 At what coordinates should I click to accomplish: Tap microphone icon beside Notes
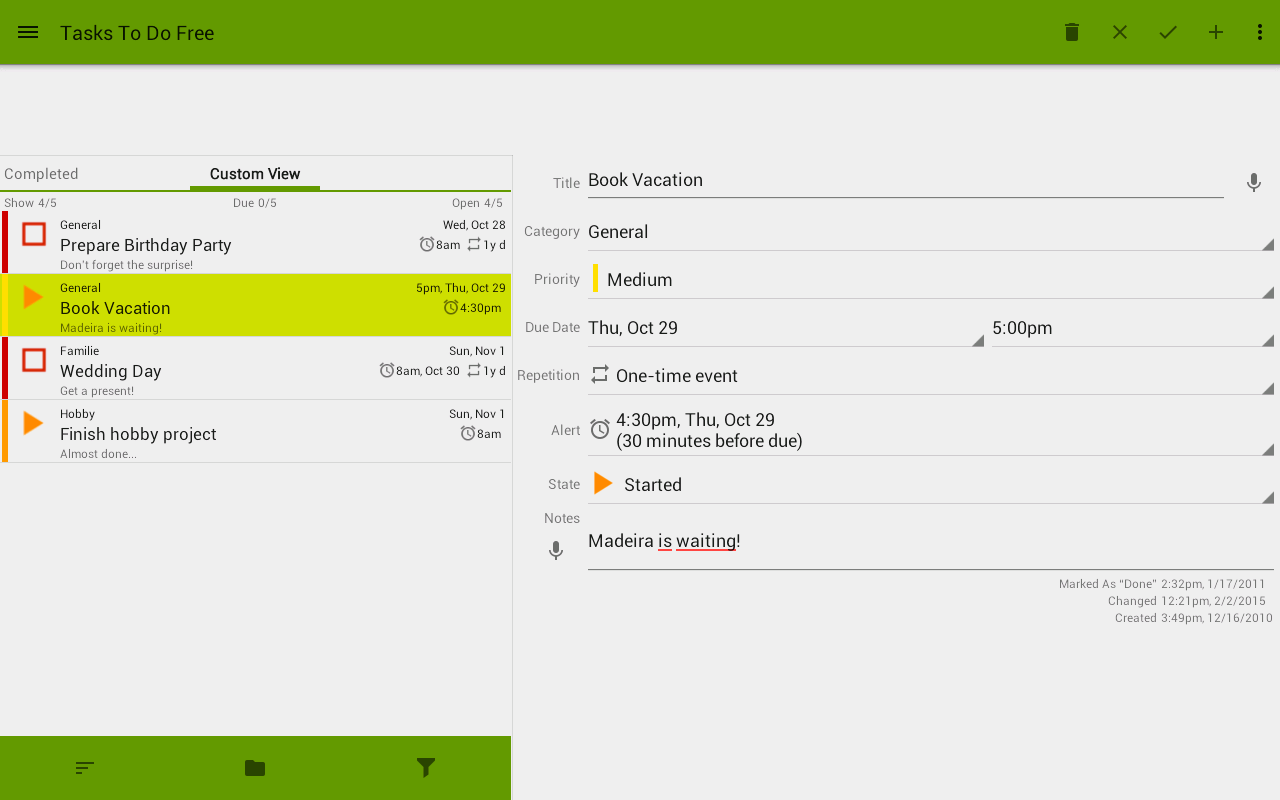tap(556, 551)
